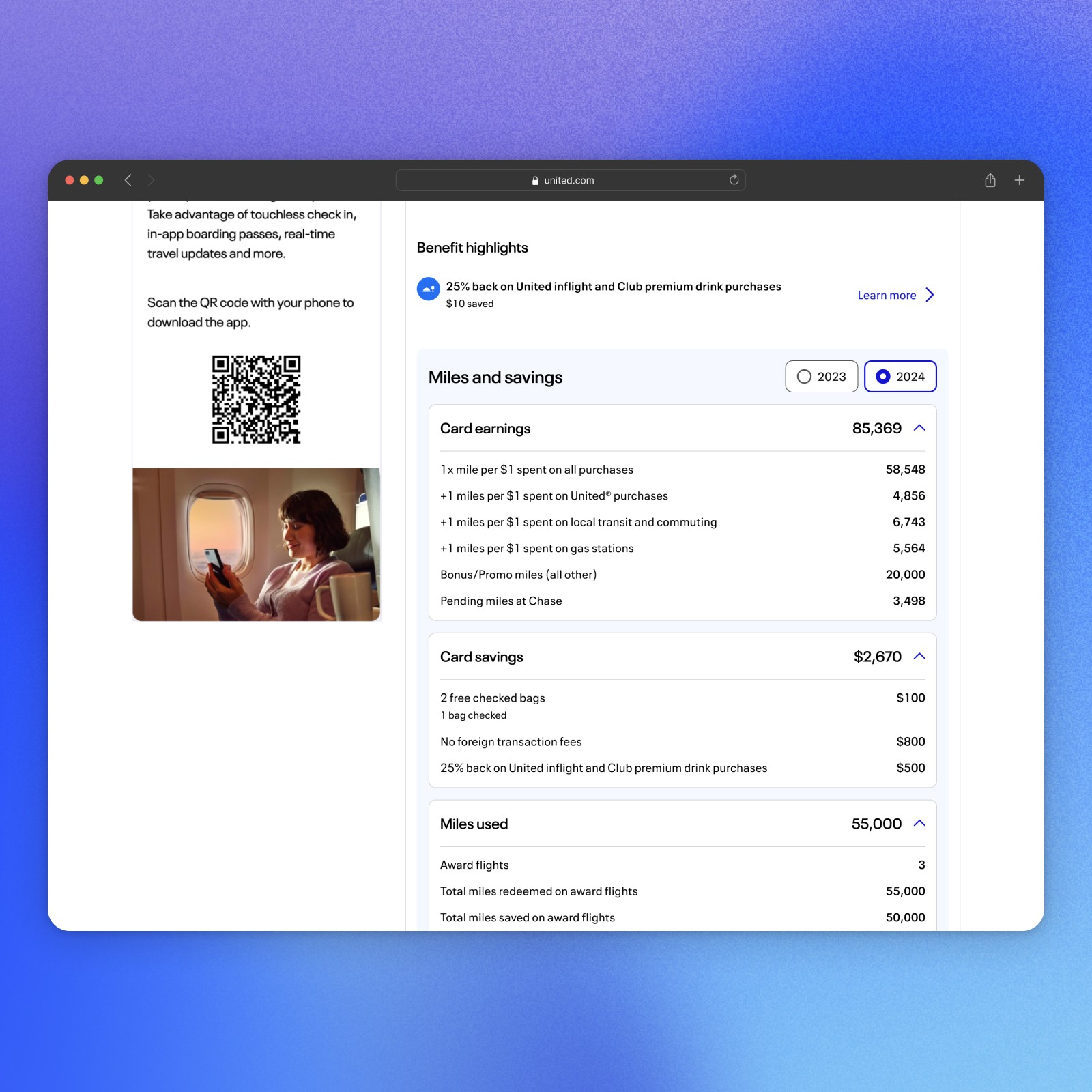Click 'Pending miles at Chase'
The width and height of the screenshot is (1092, 1092).
tap(501, 601)
